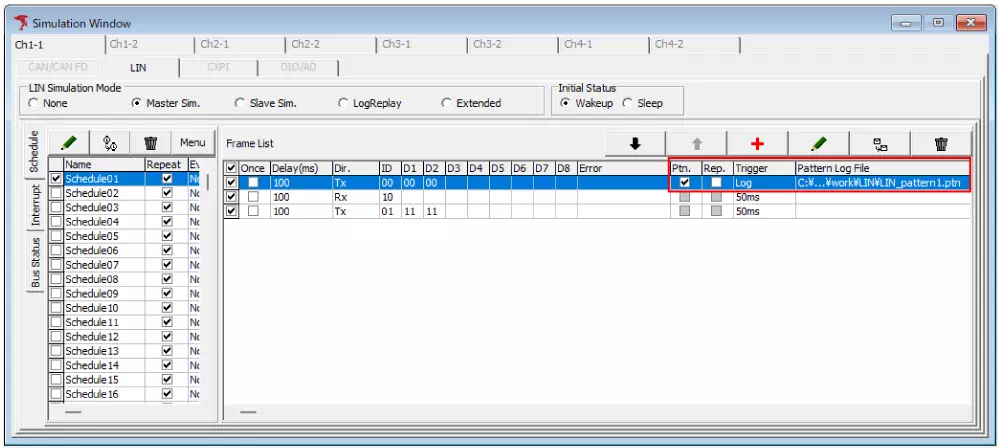Viewport: 1000px width, 448px height.
Task: Click the trash icon above Pattern Log File
Action: click(x=940, y=144)
